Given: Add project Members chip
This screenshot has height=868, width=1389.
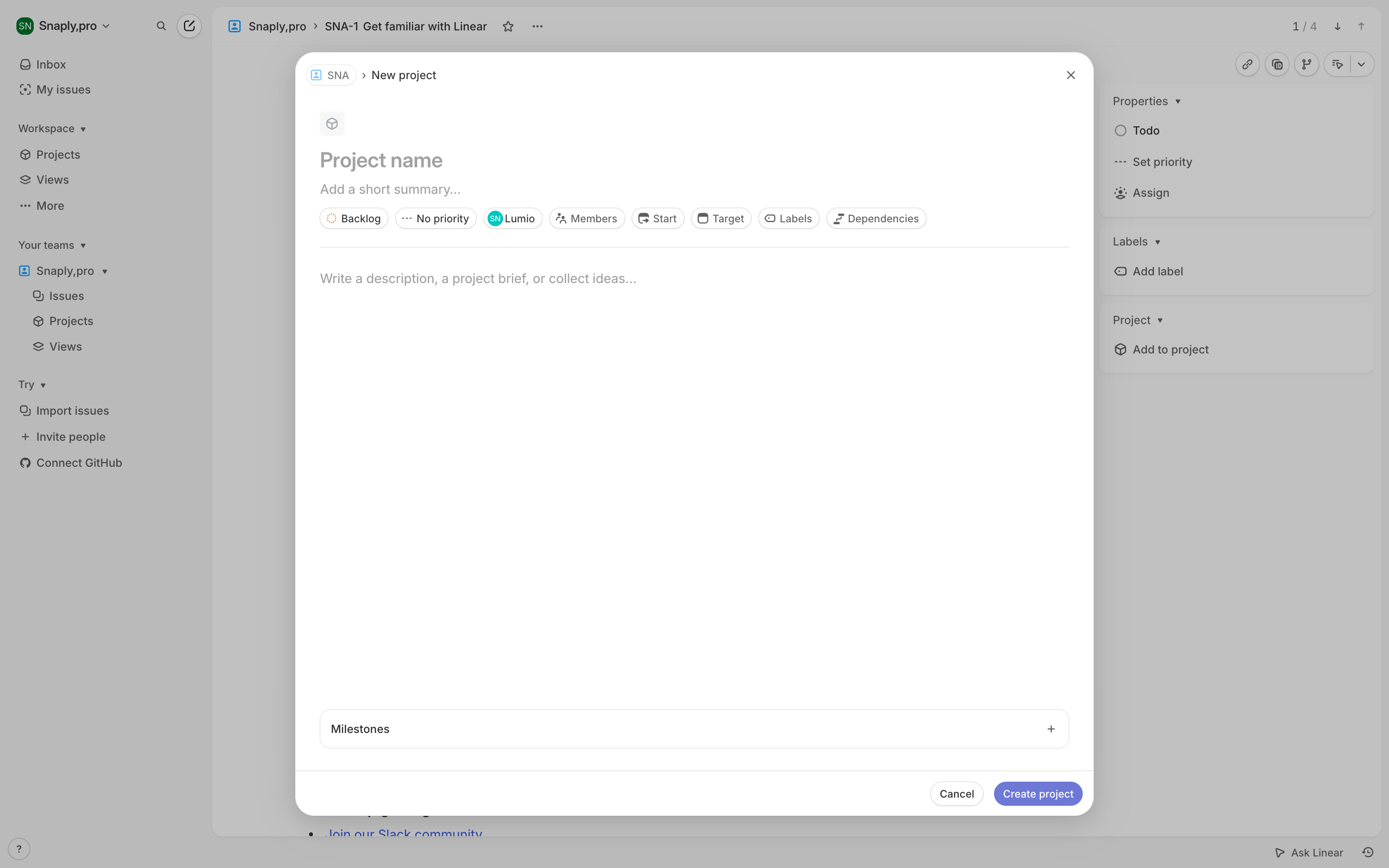Looking at the screenshot, I should (x=586, y=218).
